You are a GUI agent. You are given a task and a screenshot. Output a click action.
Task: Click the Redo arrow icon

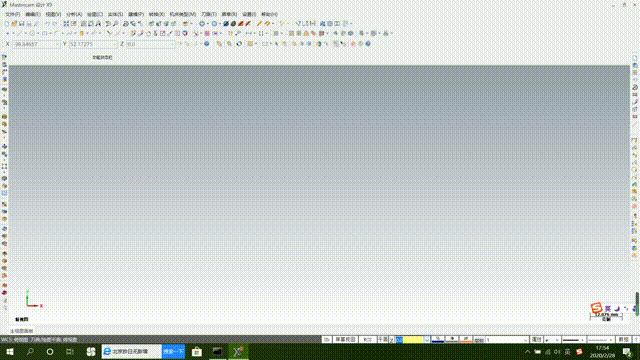(x=55, y=24)
